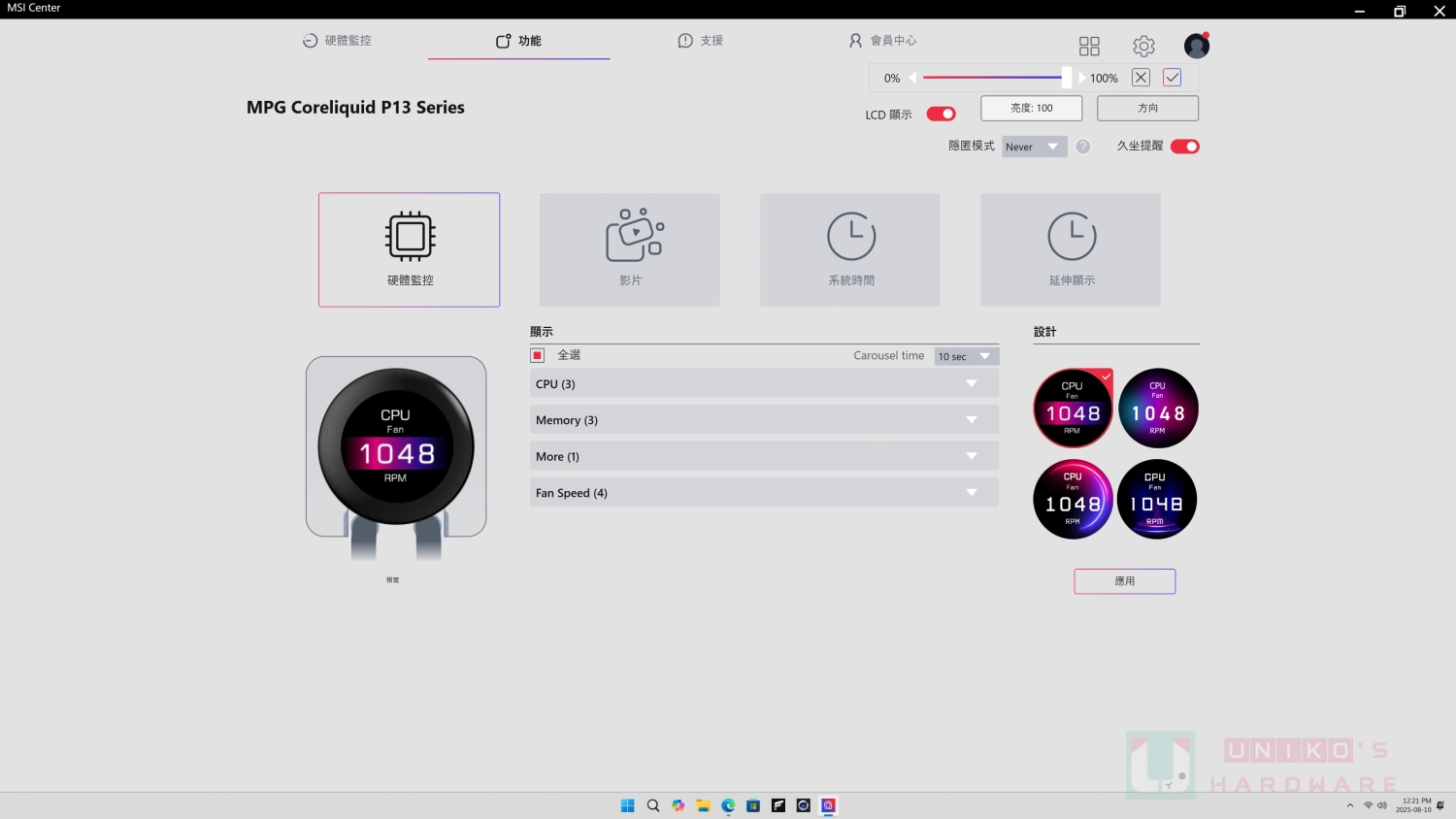
Task: Toggle the 久坐提醒 sedentary reminder switch
Action: click(x=1184, y=147)
